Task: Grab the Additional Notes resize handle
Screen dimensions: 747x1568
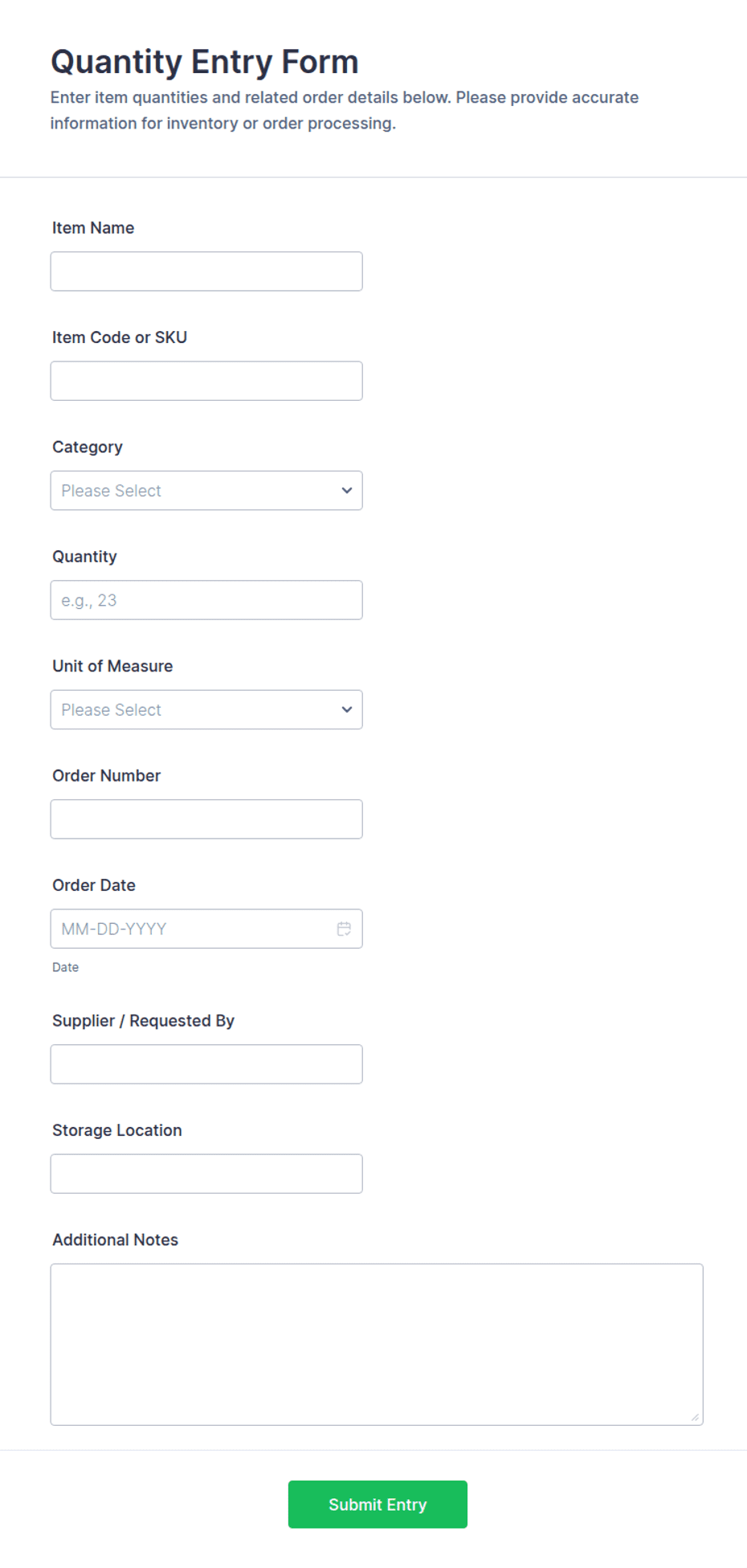Action: 695,1417
